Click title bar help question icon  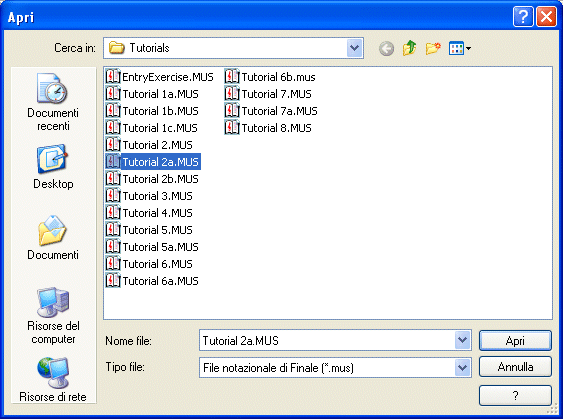(x=523, y=17)
